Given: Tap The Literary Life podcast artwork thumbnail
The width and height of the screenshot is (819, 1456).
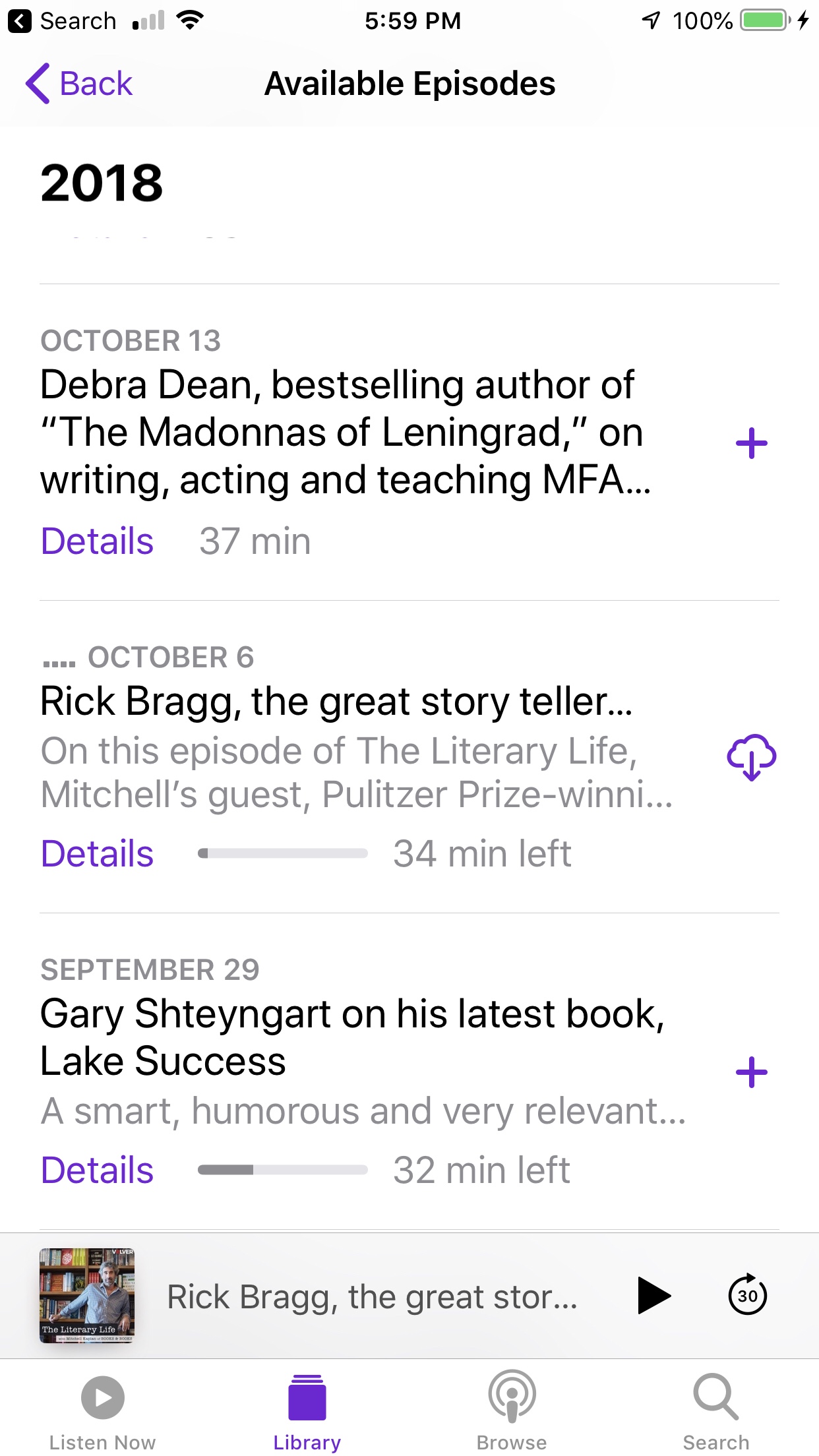Looking at the screenshot, I should click(x=87, y=1296).
